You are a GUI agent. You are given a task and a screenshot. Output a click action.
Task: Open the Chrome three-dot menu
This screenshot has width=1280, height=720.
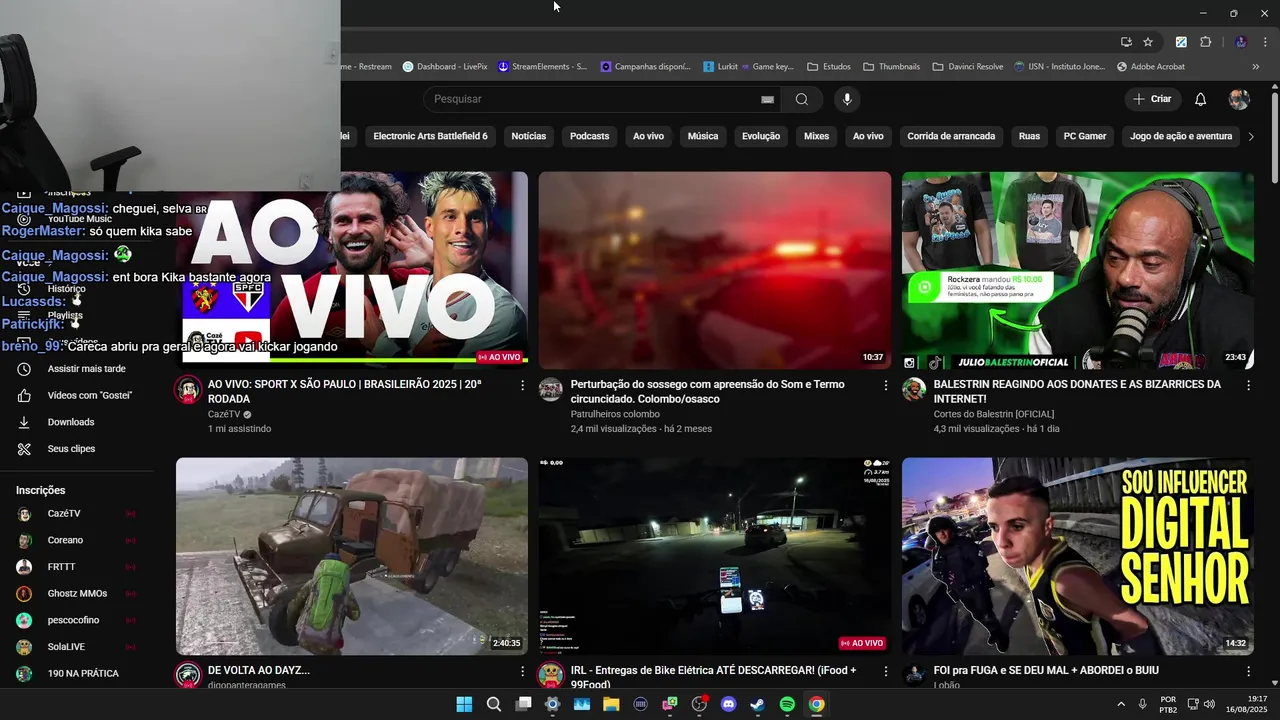click(1263, 42)
